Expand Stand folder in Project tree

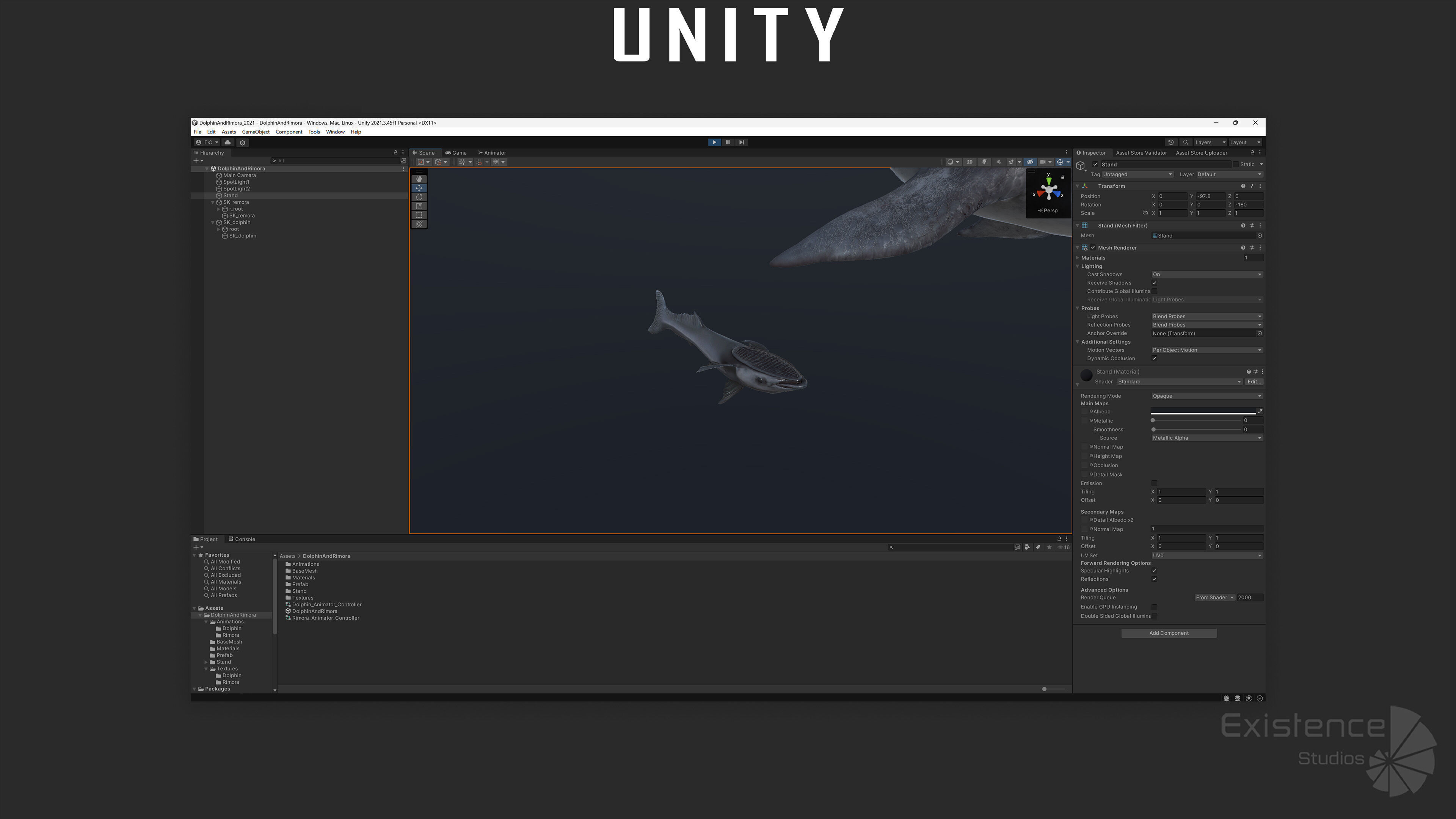[206, 662]
